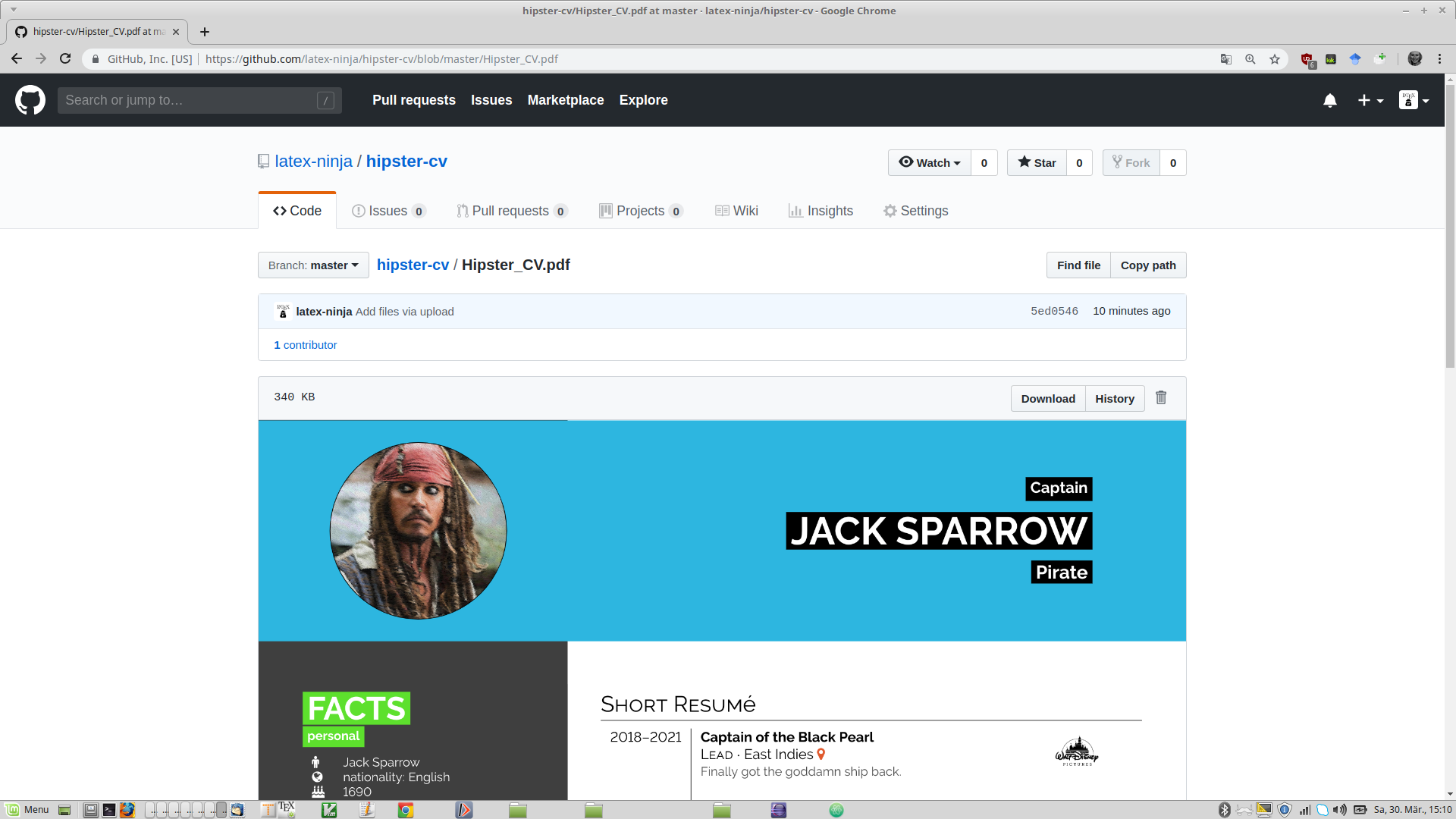Viewport: 1456px width, 819px height.
Task: Toggle Watch on the repository
Action: [930, 162]
